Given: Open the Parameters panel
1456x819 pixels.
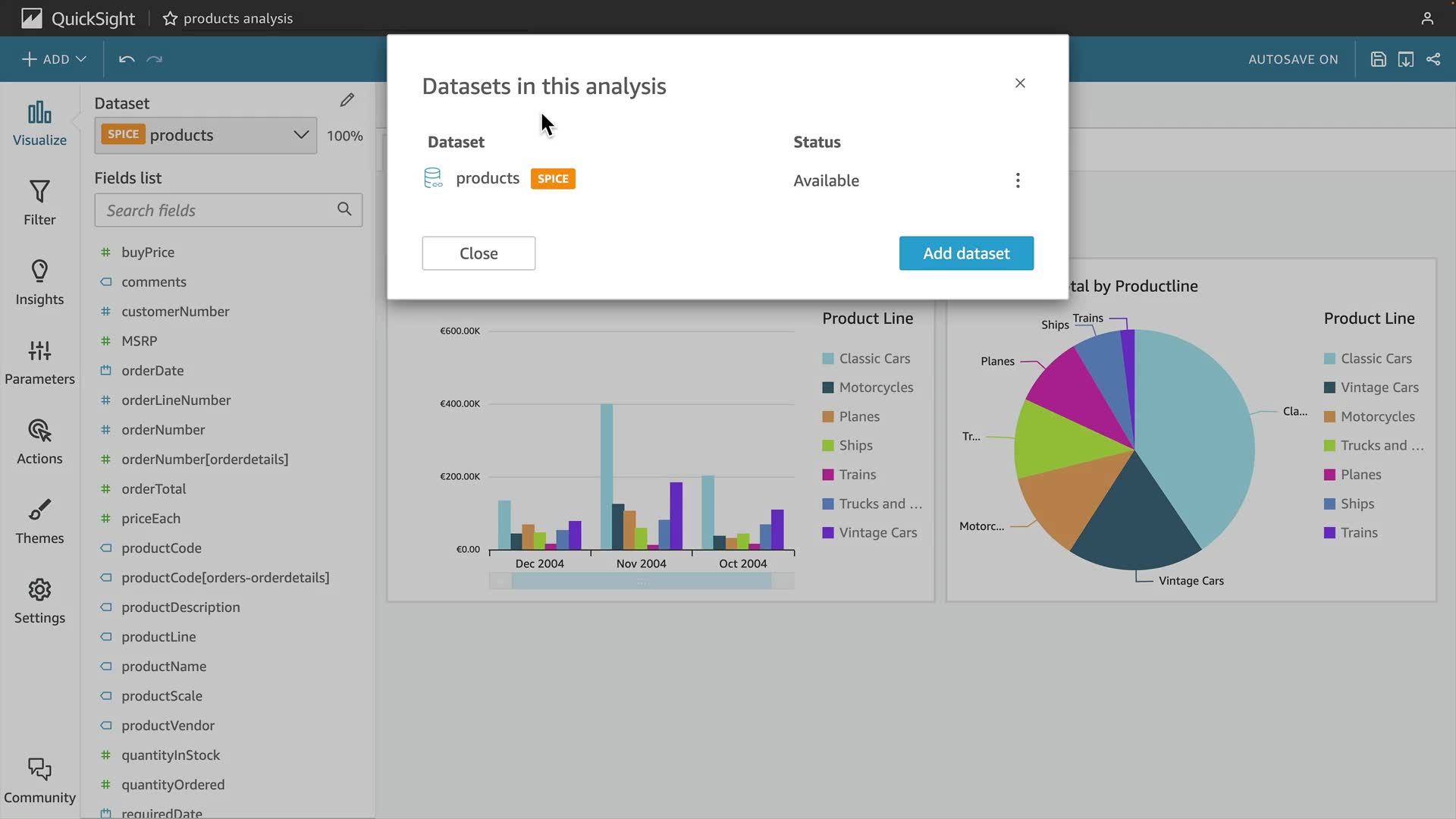Looking at the screenshot, I should 39,362.
